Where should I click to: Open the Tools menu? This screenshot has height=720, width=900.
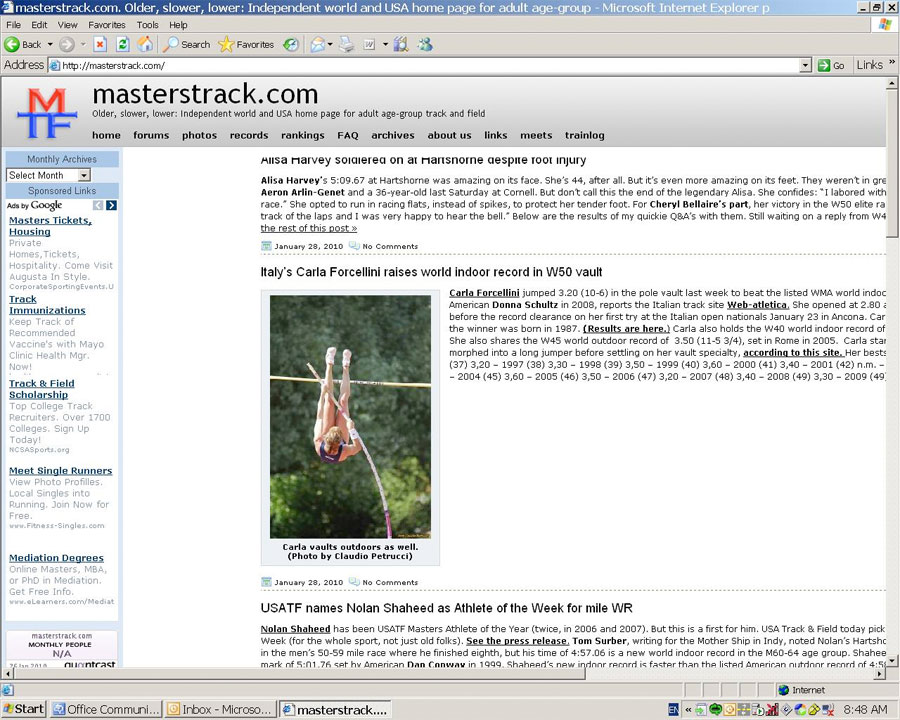[148, 25]
